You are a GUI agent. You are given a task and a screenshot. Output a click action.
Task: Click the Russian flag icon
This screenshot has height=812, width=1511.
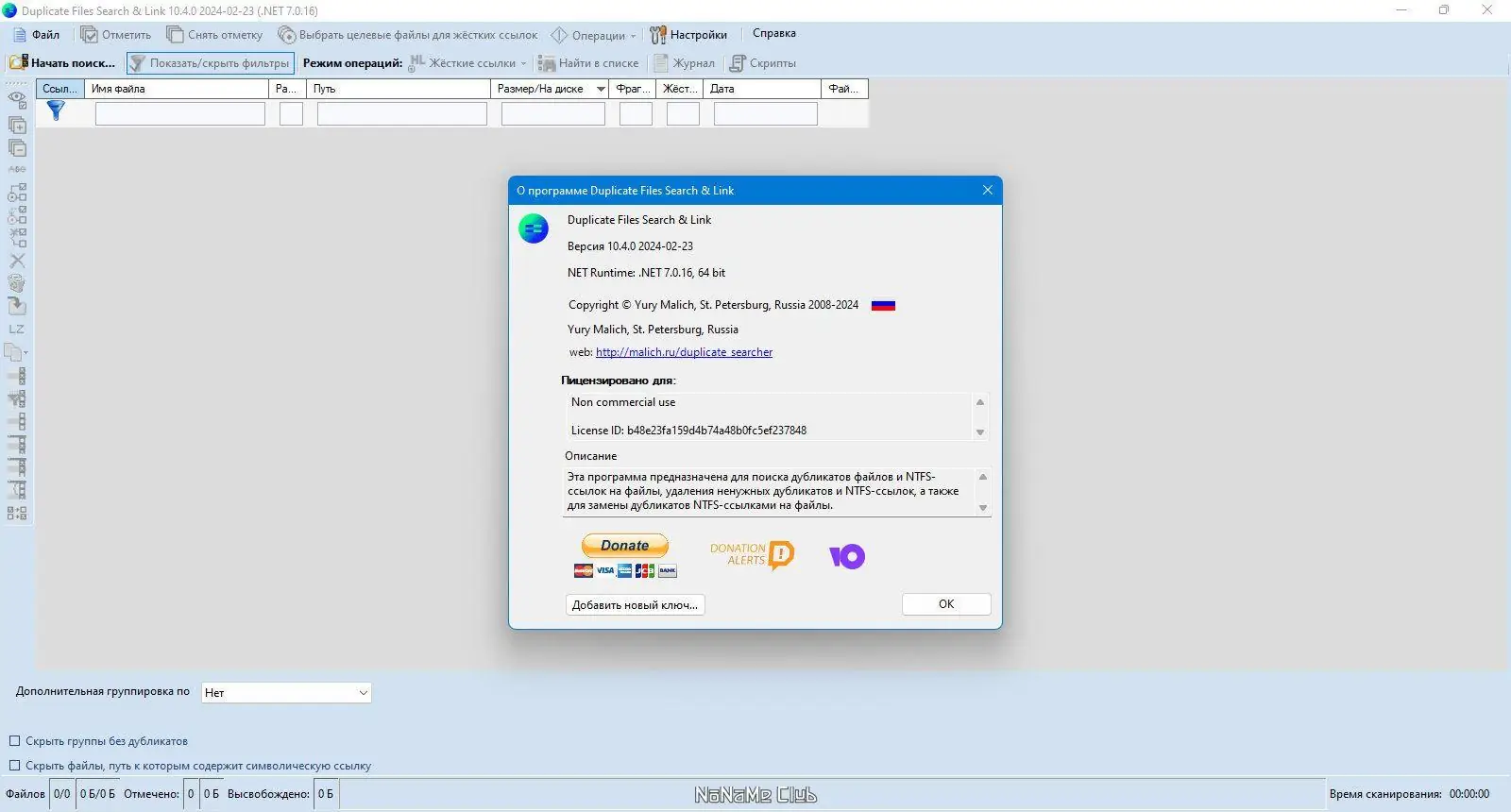point(883,305)
